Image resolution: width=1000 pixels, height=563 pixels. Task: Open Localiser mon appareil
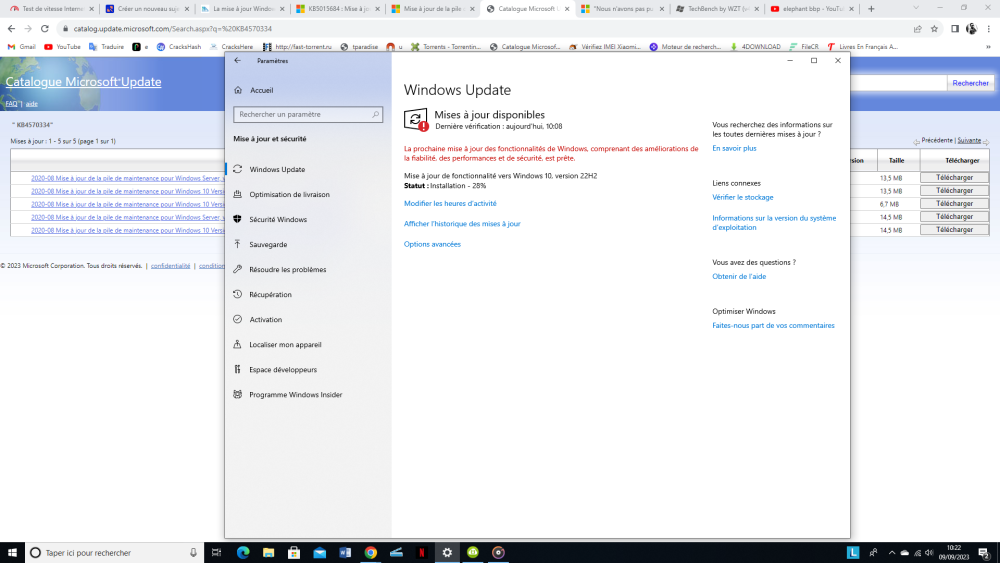tap(285, 345)
